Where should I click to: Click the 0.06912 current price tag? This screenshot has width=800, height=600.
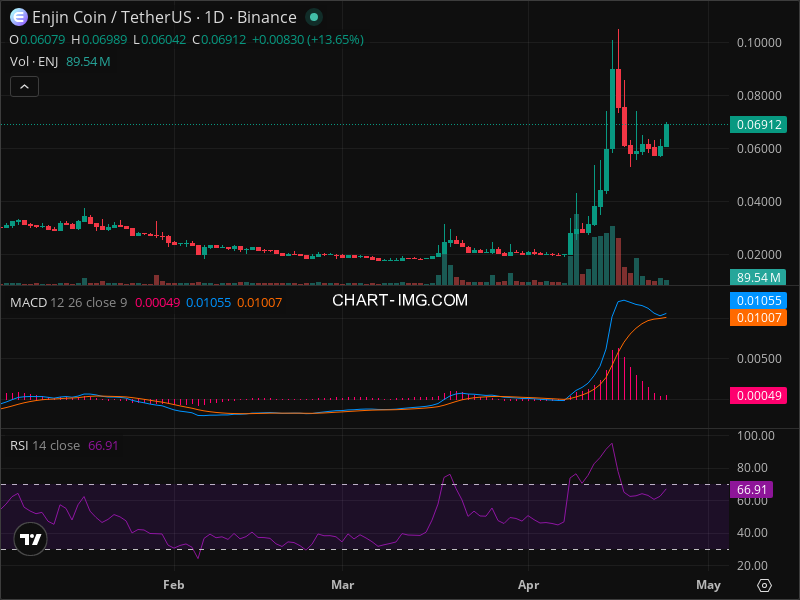[758, 124]
